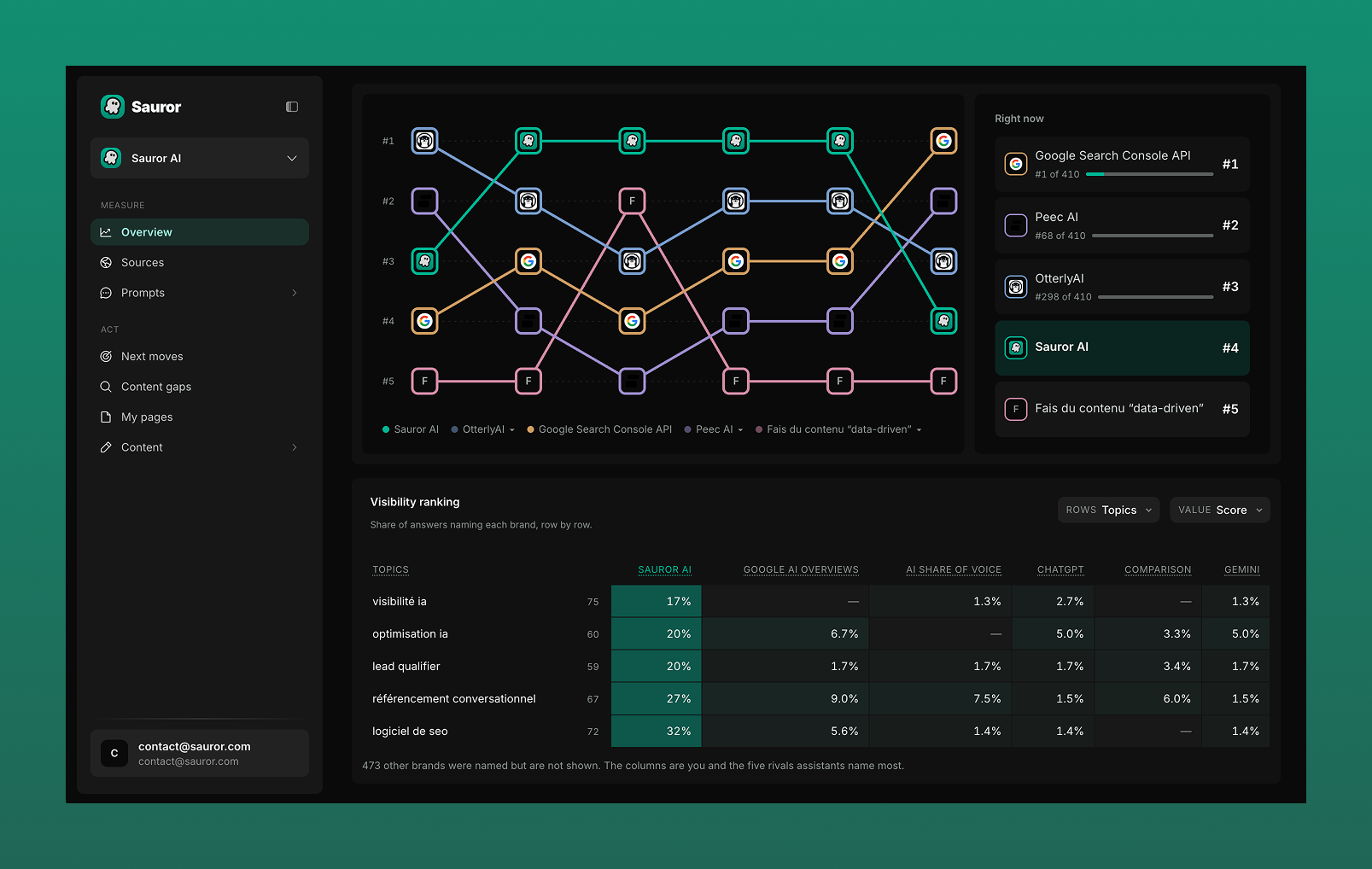Click the OtterlyAI rank progress bar
1372x869 pixels.
[1155, 297]
